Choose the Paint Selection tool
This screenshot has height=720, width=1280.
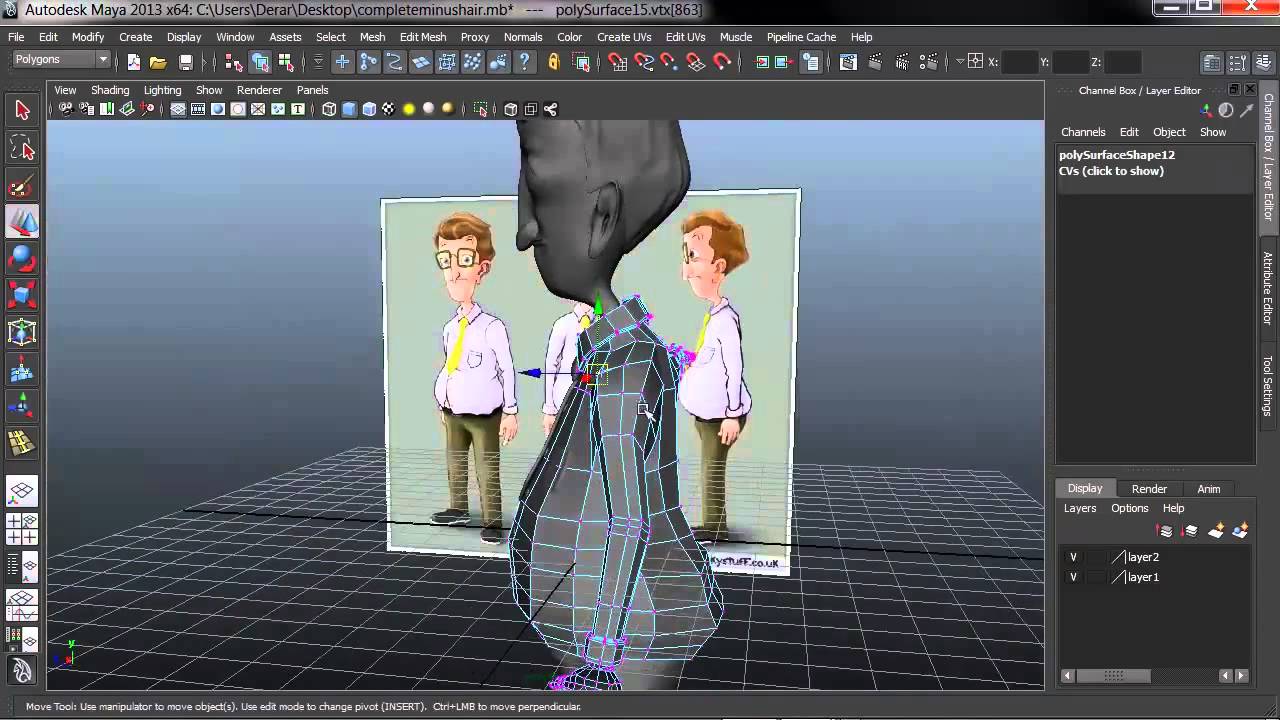[22, 186]
